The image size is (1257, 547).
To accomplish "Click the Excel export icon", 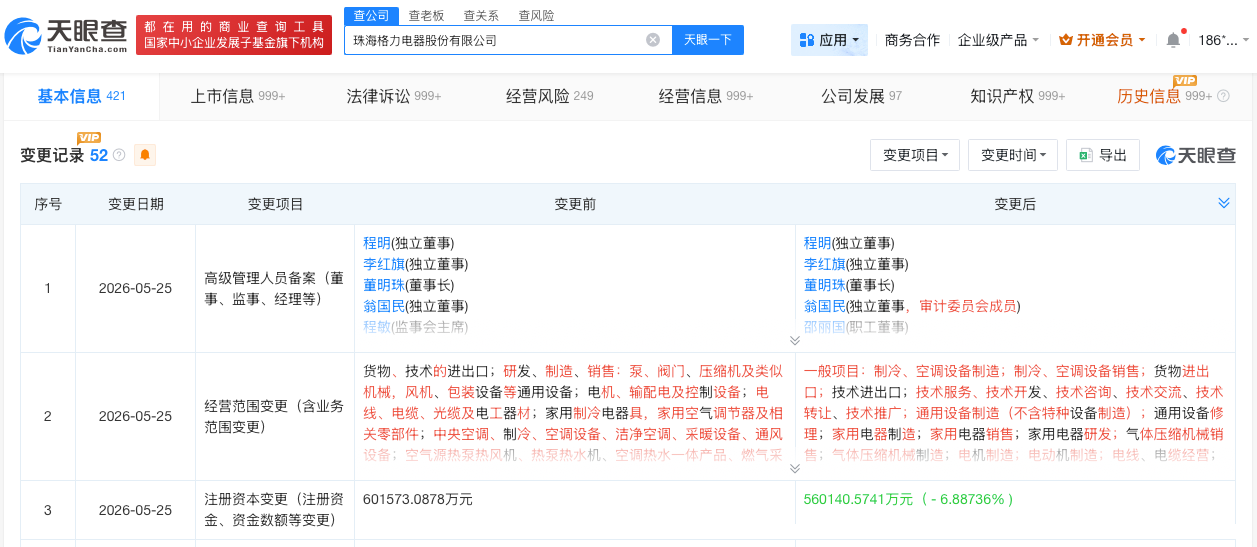I will 1085,155.
